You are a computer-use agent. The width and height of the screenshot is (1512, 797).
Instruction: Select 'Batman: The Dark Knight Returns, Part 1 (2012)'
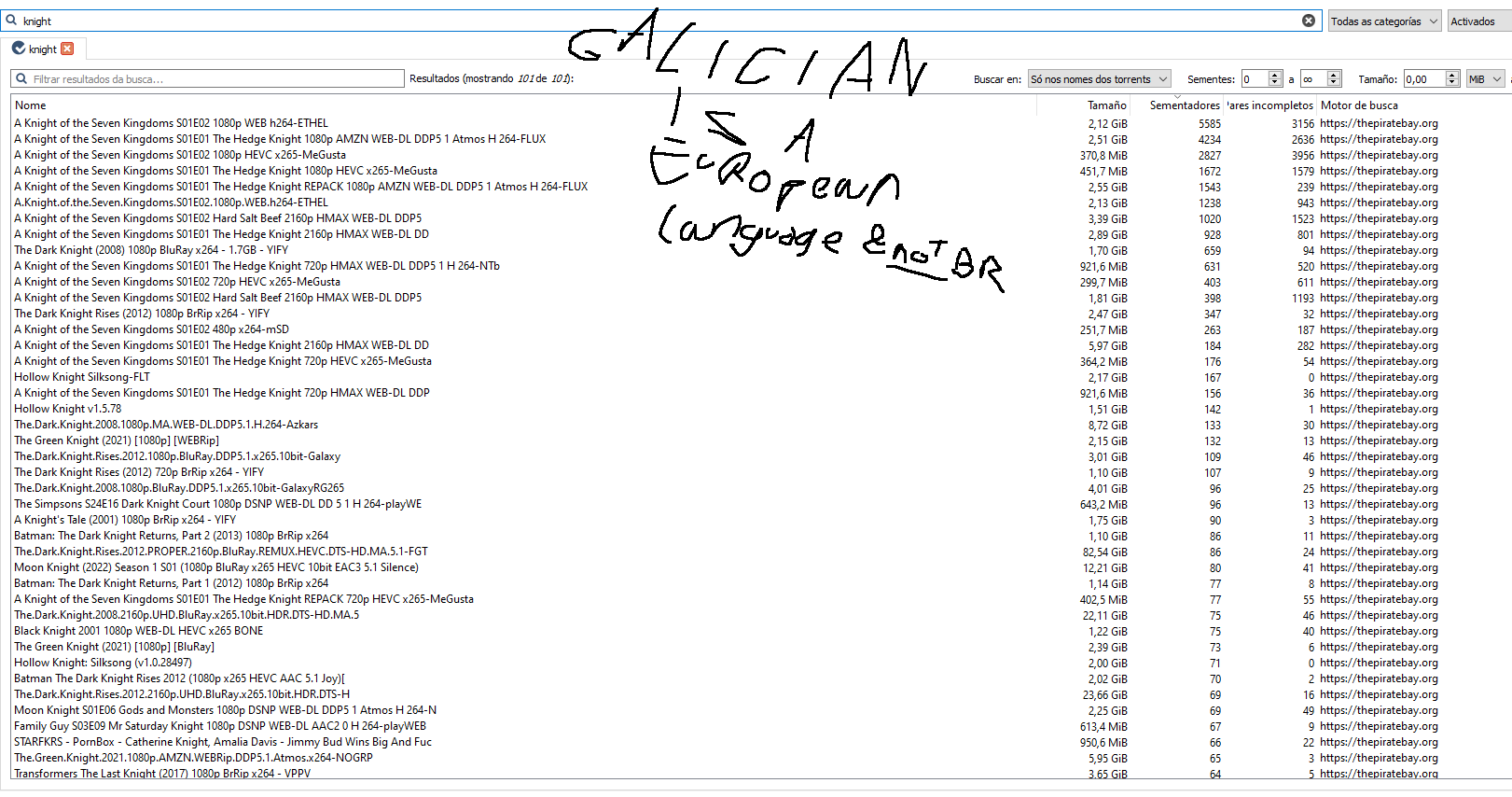(x=172, y=583)
